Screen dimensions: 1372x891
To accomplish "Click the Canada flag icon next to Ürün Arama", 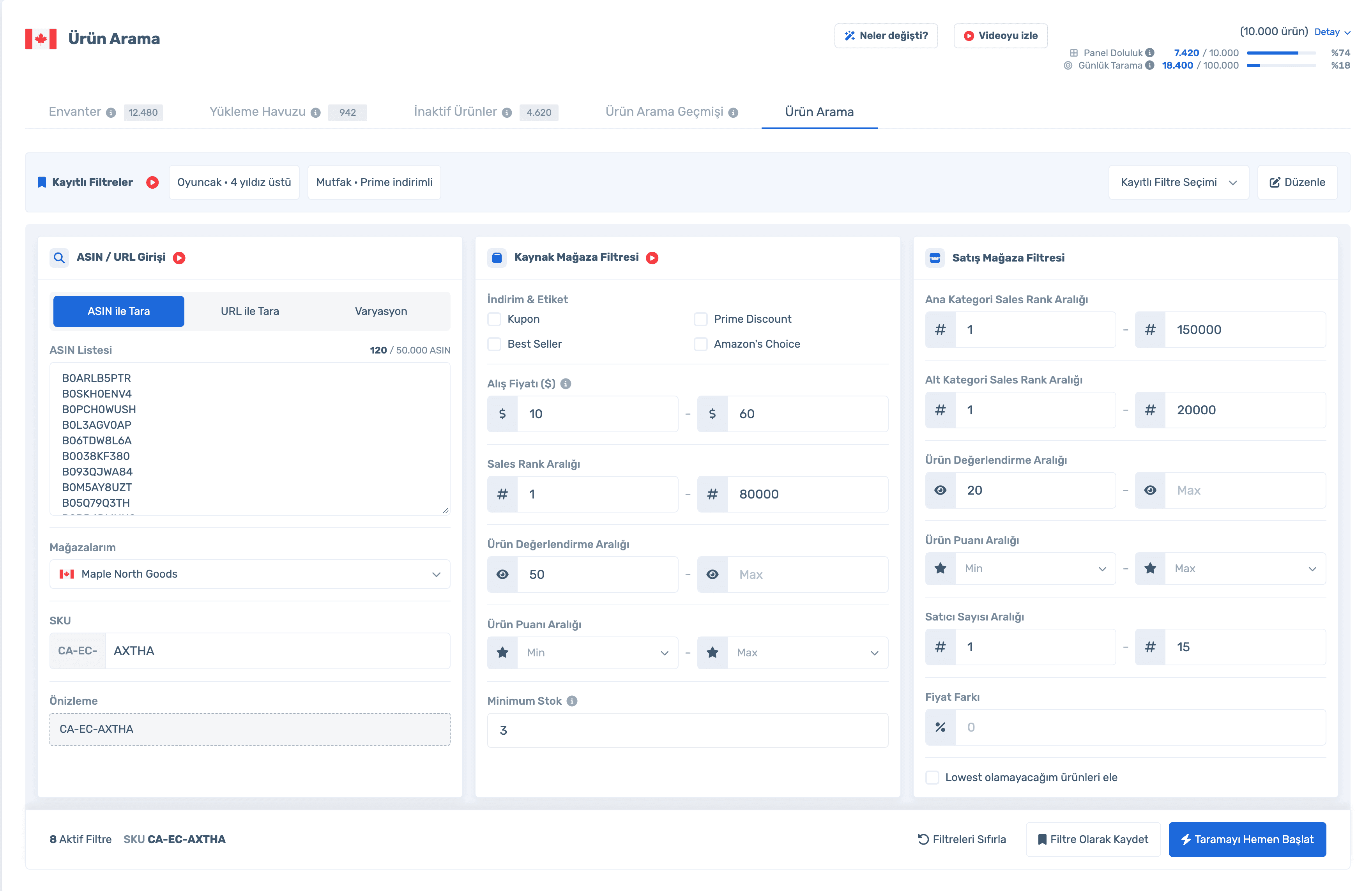I will (41, 39).
